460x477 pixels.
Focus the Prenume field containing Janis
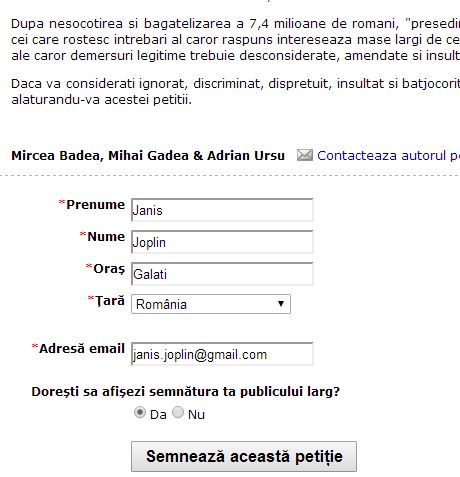coord(222,210)
